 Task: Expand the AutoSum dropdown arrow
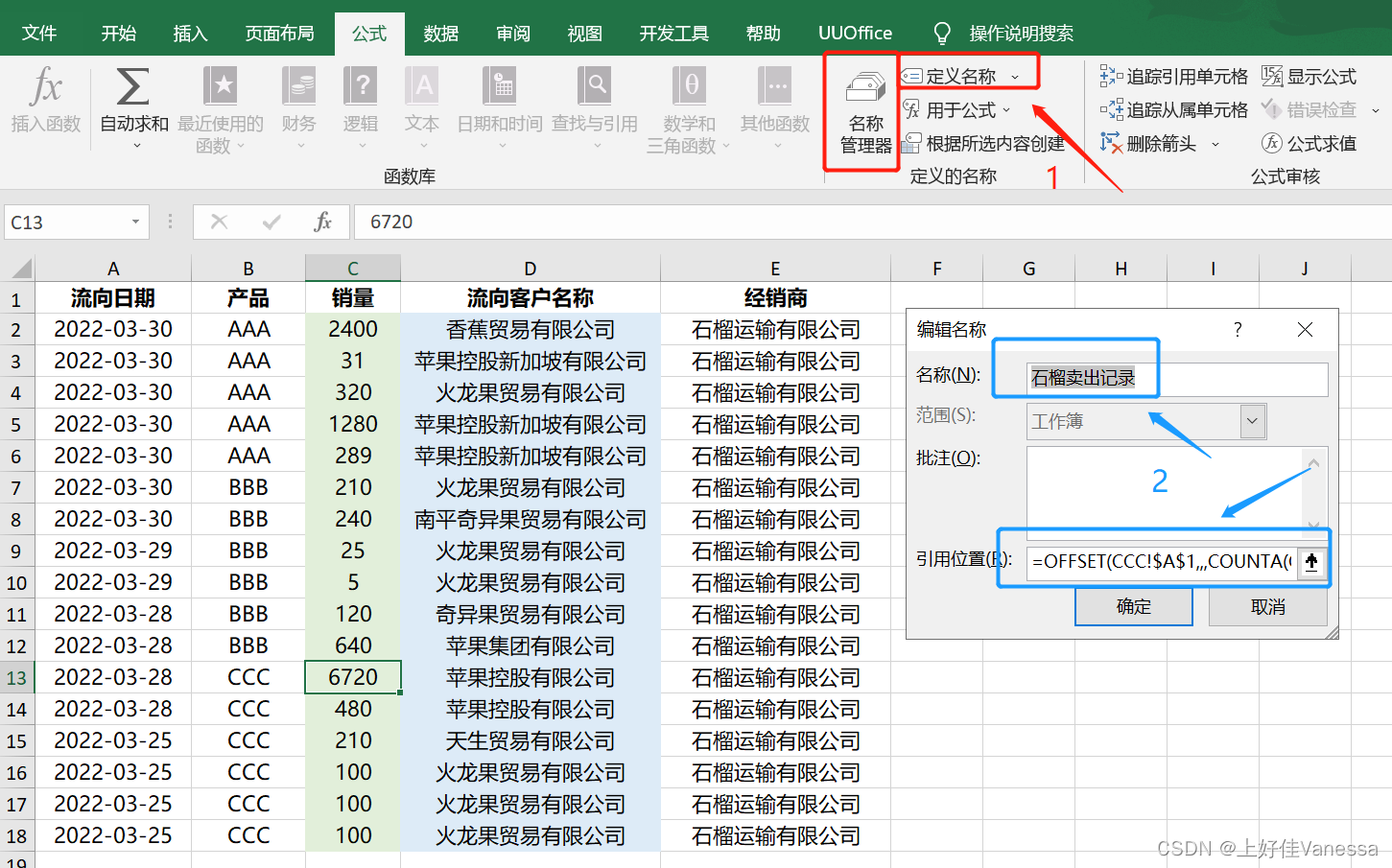click(137, 146)
